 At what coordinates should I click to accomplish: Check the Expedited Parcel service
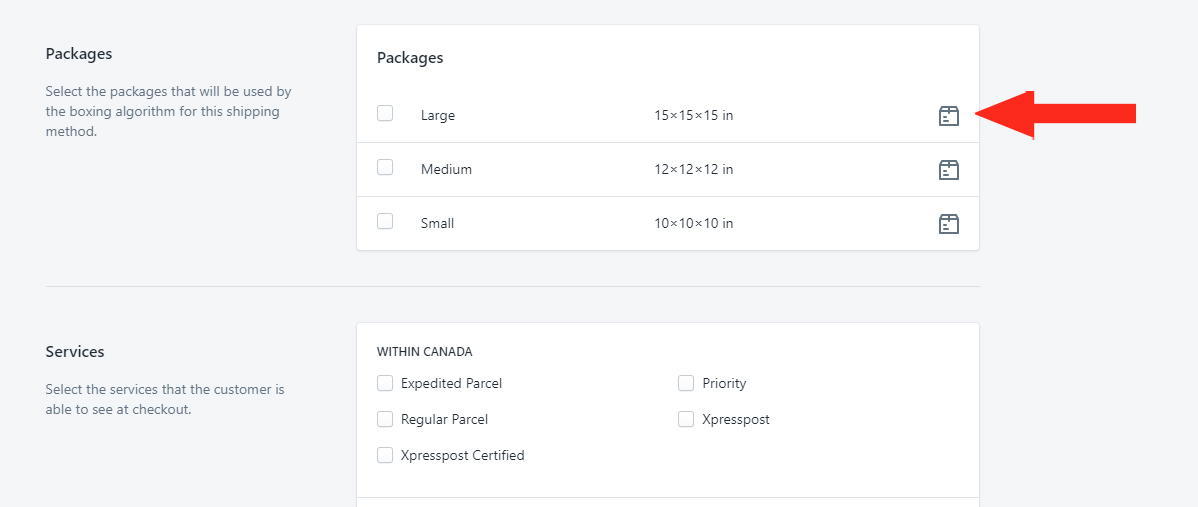[x=385, y=383]
